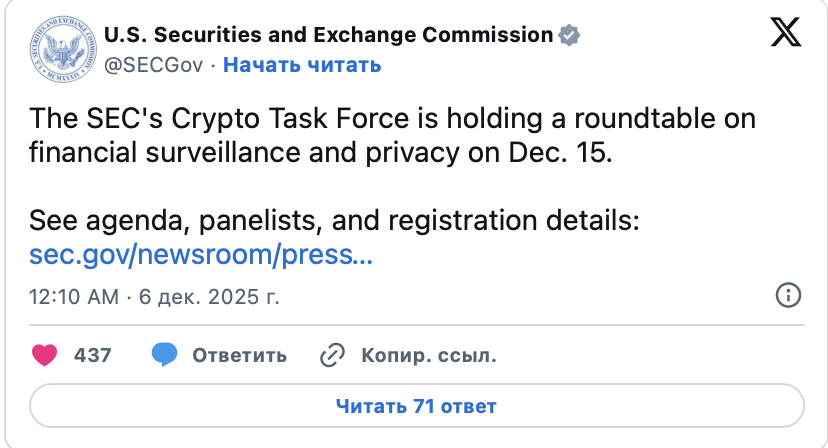Viewport: 828px width, 448px height.
Task: Open the U.S. Securities and Exchange Commission name
Action: (x=328, y=36)
